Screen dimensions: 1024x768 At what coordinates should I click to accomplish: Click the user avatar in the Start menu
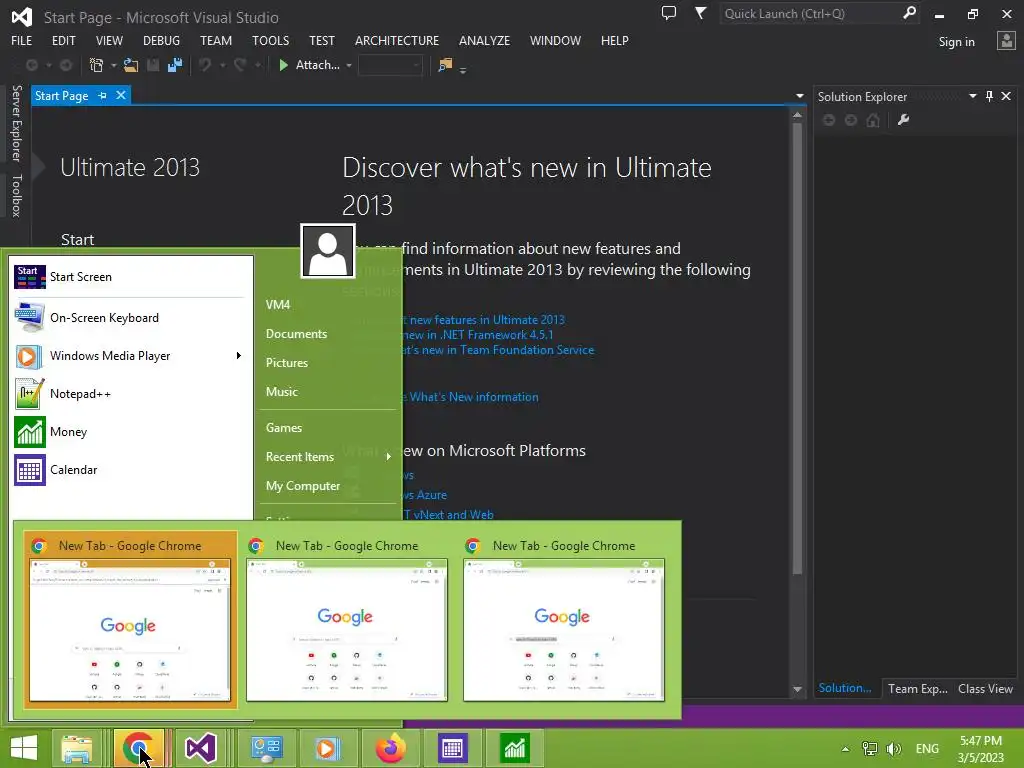point(328,251)
